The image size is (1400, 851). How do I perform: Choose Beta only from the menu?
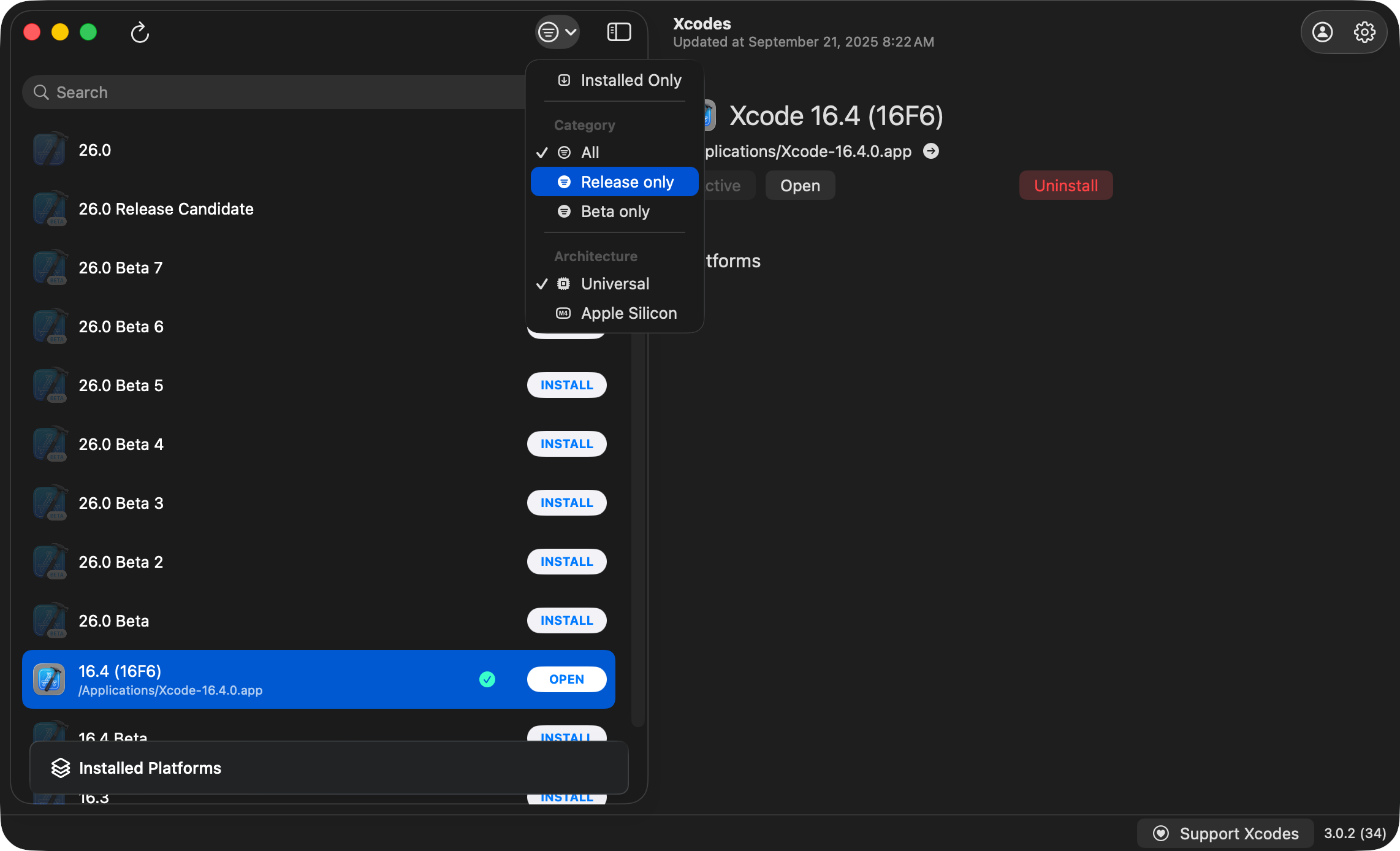point(615,212)
